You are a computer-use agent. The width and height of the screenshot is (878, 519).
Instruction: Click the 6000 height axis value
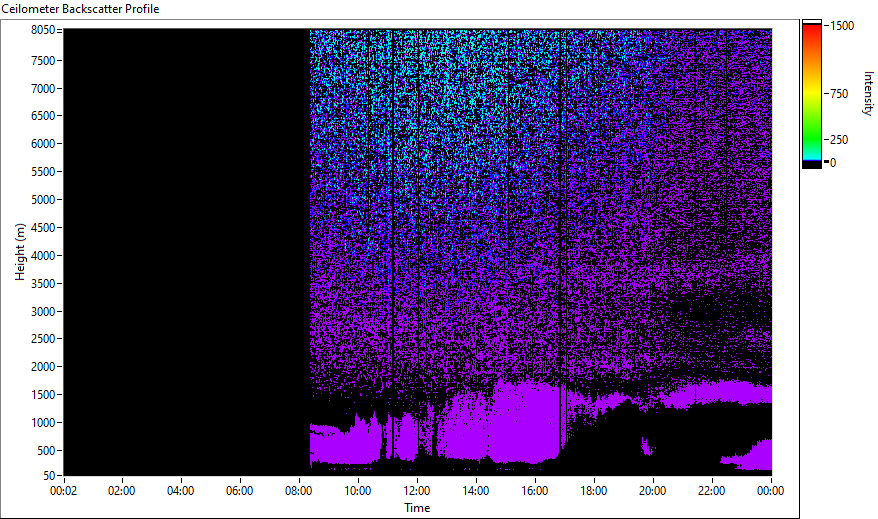coord(43,144)
